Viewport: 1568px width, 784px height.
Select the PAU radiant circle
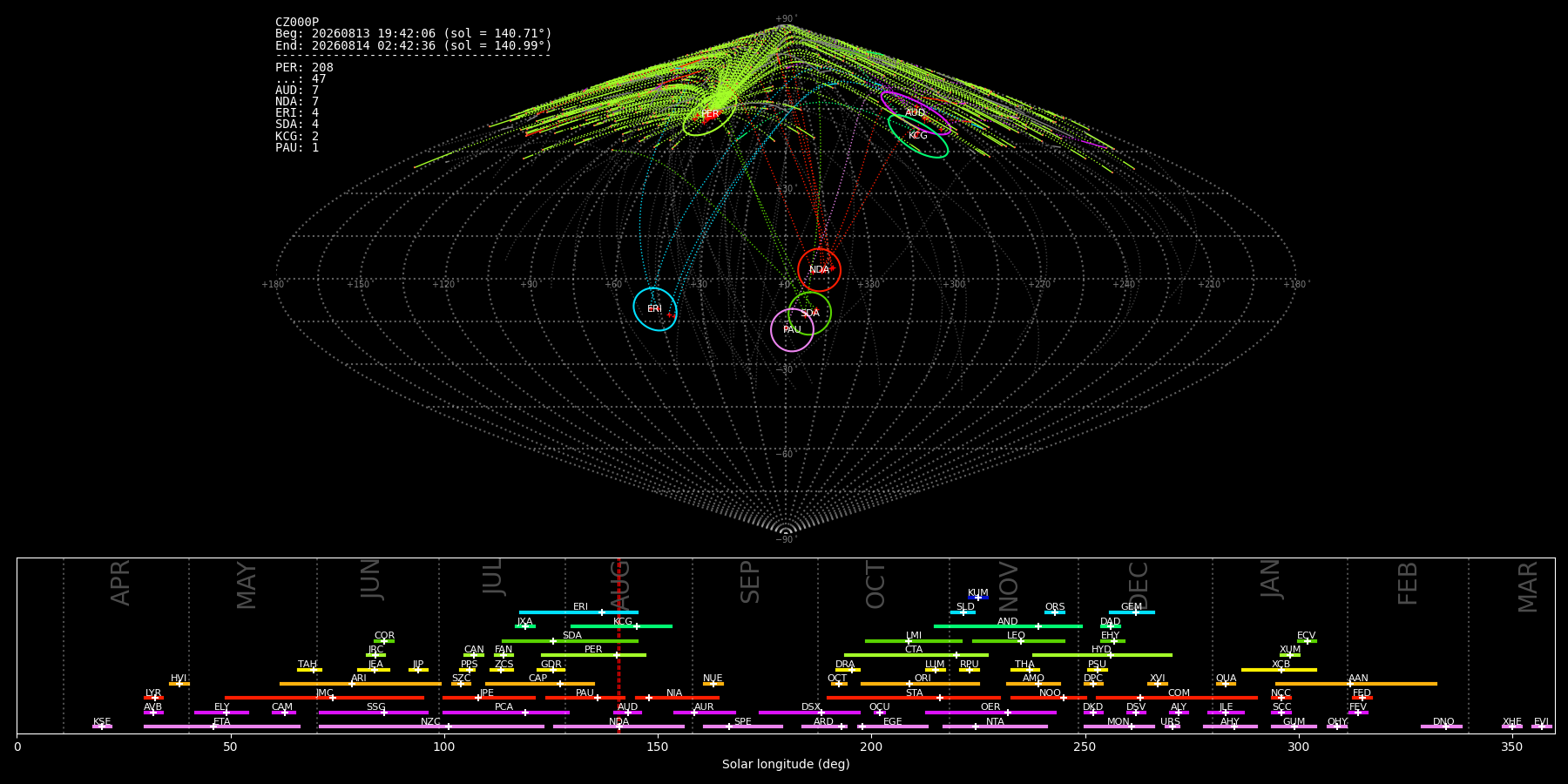coord(792,329)
